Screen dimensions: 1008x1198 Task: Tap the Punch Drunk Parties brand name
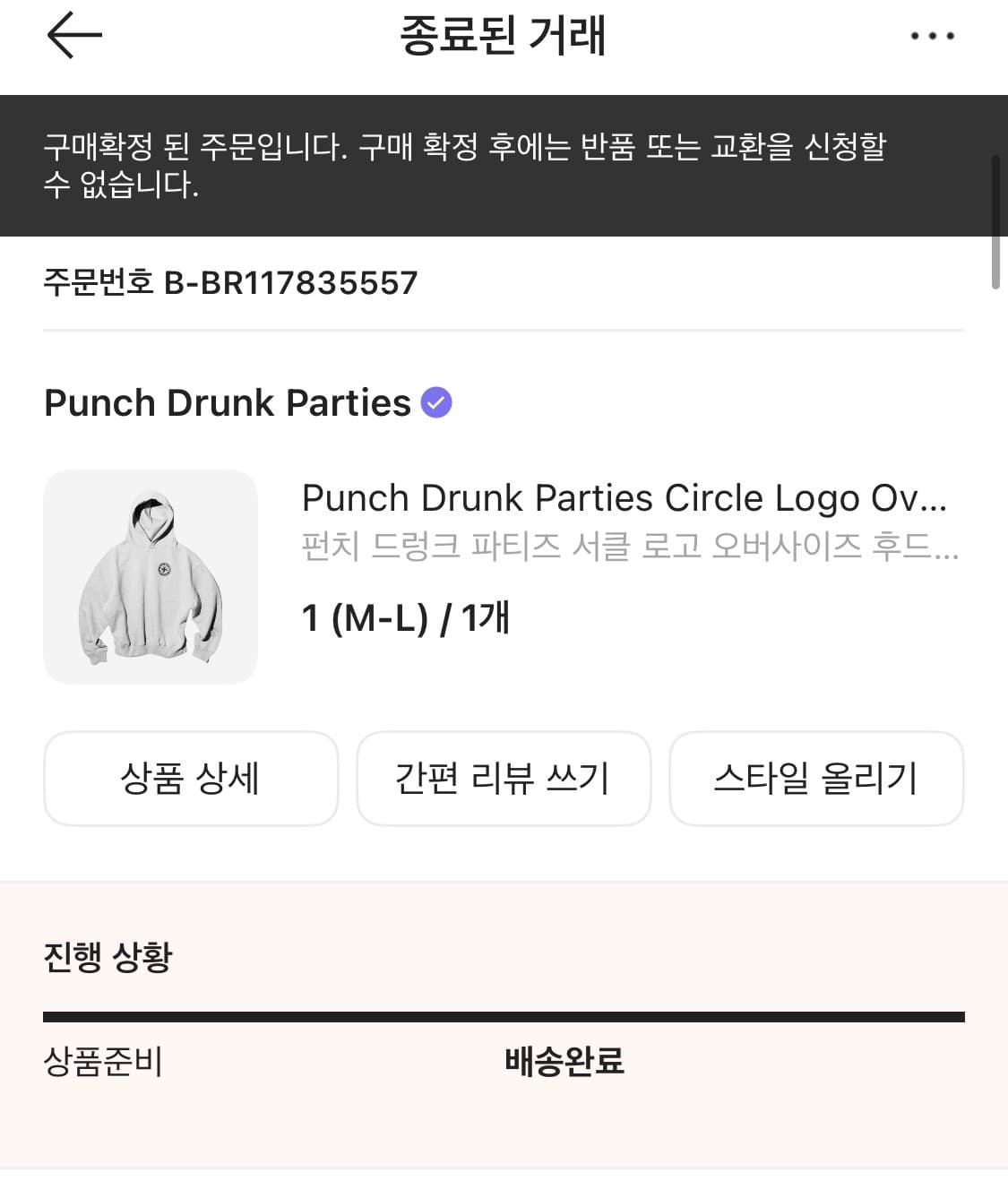coord(228,403)
